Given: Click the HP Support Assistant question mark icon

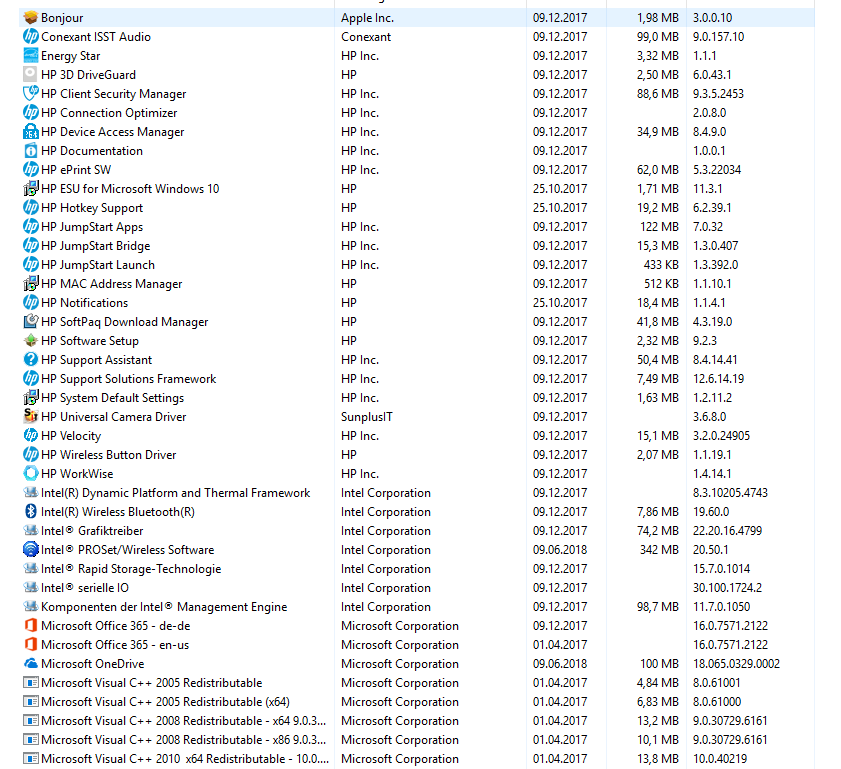Looking at the screenshot, I should click(31, 359).
